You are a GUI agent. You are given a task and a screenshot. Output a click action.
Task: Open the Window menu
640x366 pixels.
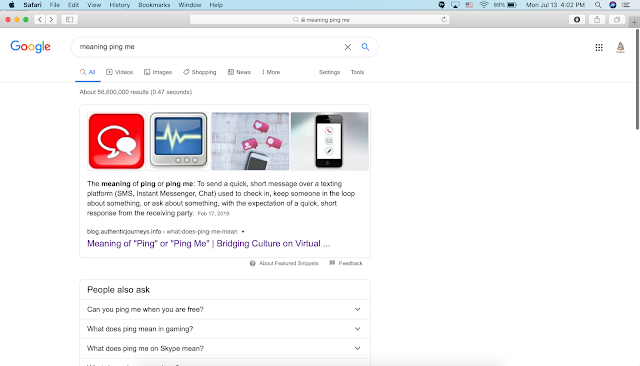[190, 5]
